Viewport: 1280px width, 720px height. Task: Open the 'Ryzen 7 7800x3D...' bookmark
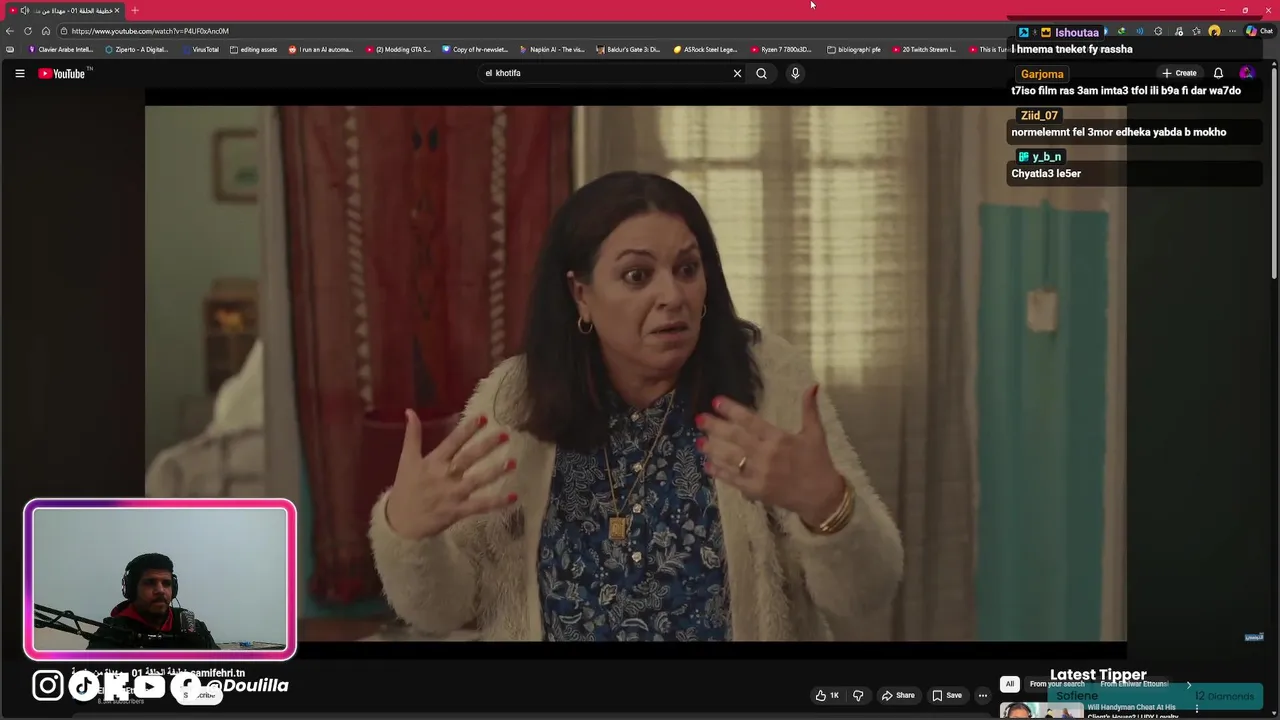782,49
